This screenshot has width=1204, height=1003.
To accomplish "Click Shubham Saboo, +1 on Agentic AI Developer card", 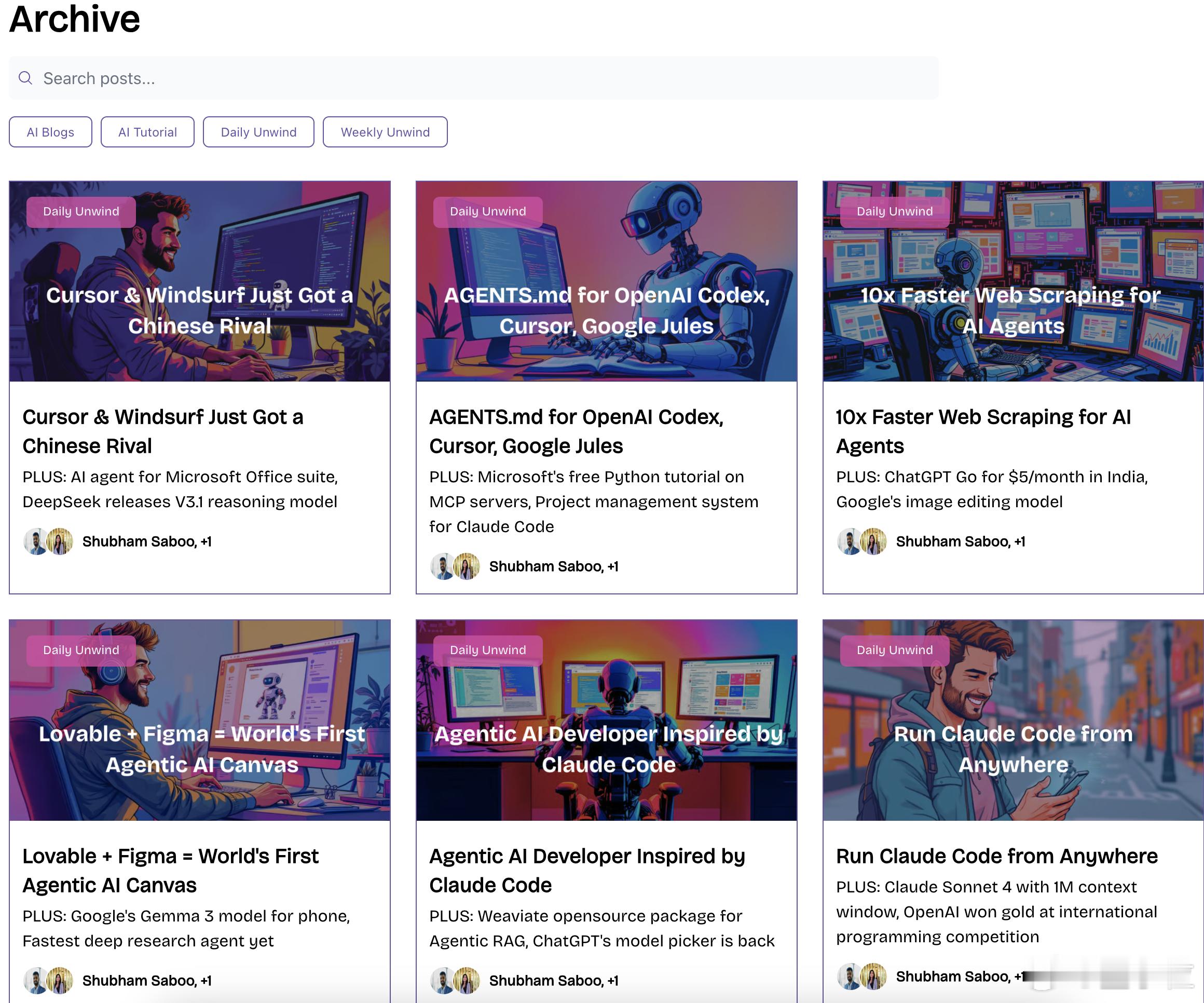I will coord(554,981).
